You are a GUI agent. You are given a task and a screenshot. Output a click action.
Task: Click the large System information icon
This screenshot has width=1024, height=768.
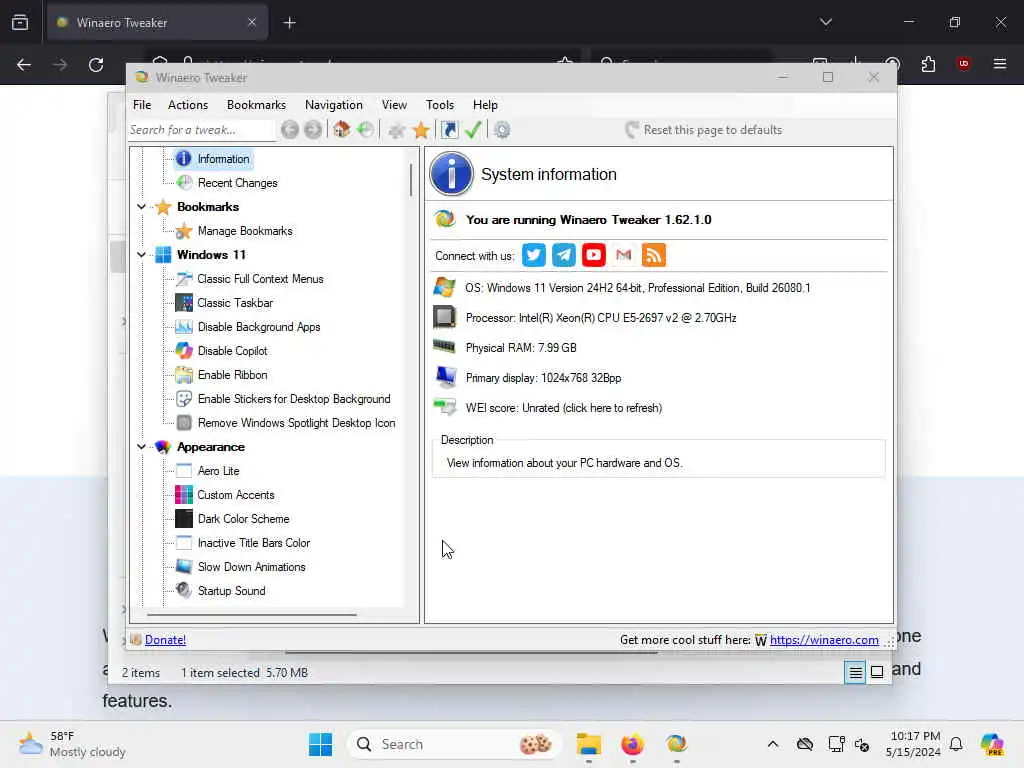click(x=451, y=174)
